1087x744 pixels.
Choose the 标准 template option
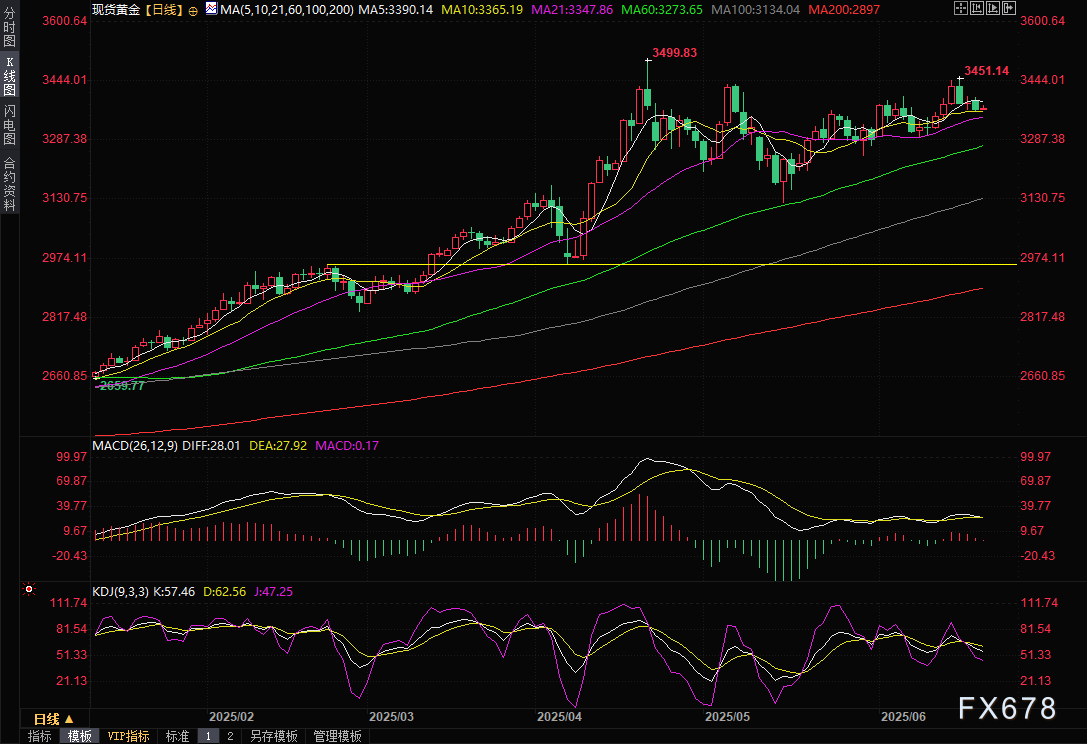177,736
